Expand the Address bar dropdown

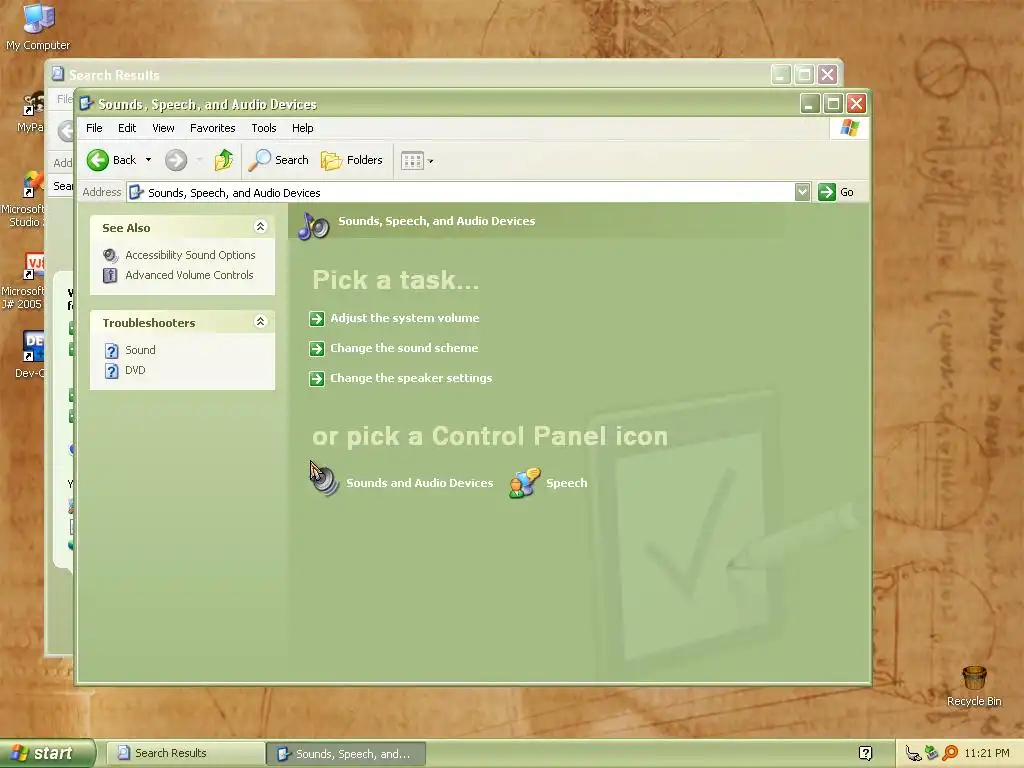[x=803, y=192]
